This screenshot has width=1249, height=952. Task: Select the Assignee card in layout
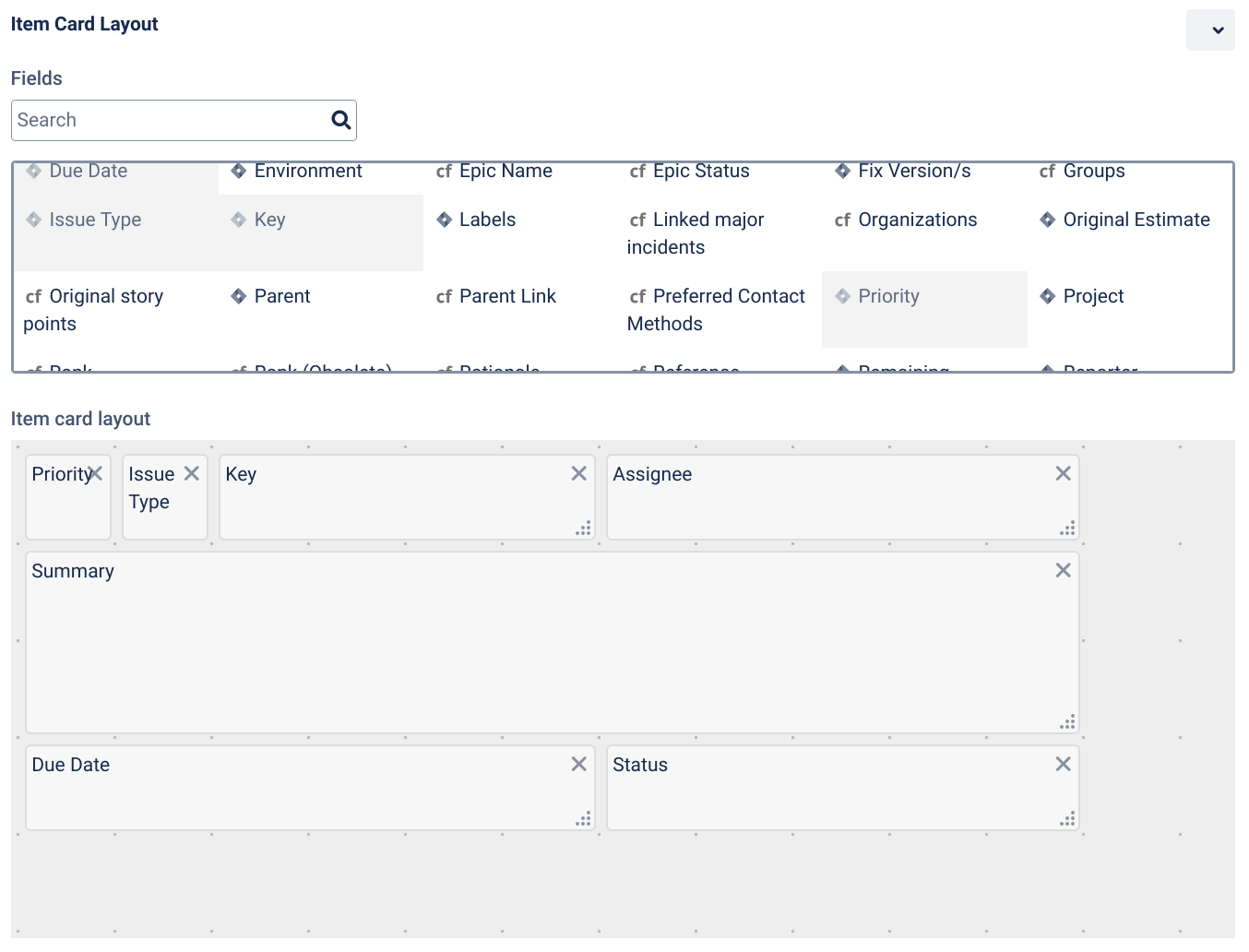coord(842,497)
